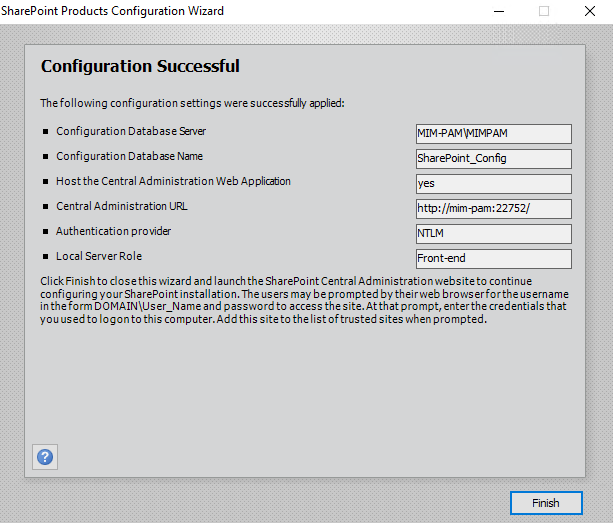The width and height of the screenshot is (613, 523).
Task: Select the Front-end Local Server Role field
Action: tap(493, 258)
